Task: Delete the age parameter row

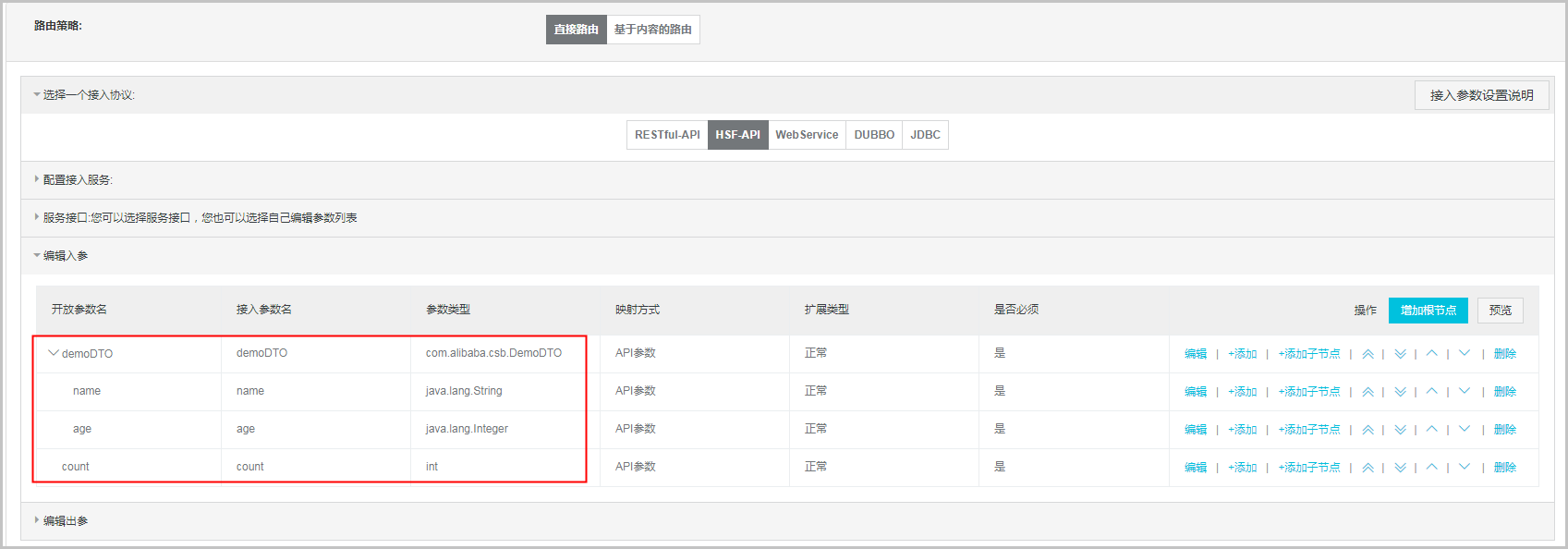Action: 1505,430
